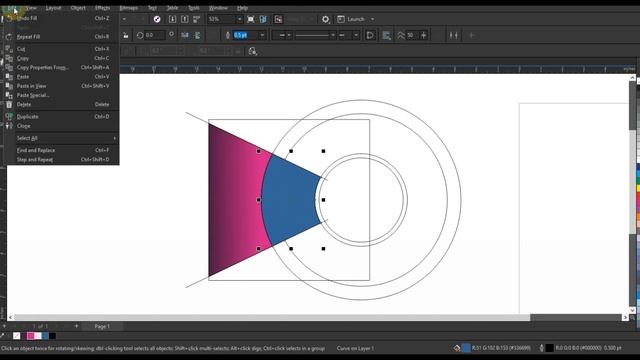This screenshot has height=360, width=640.
Task: Open the Bitmaps menu
Action: (129, 8)
